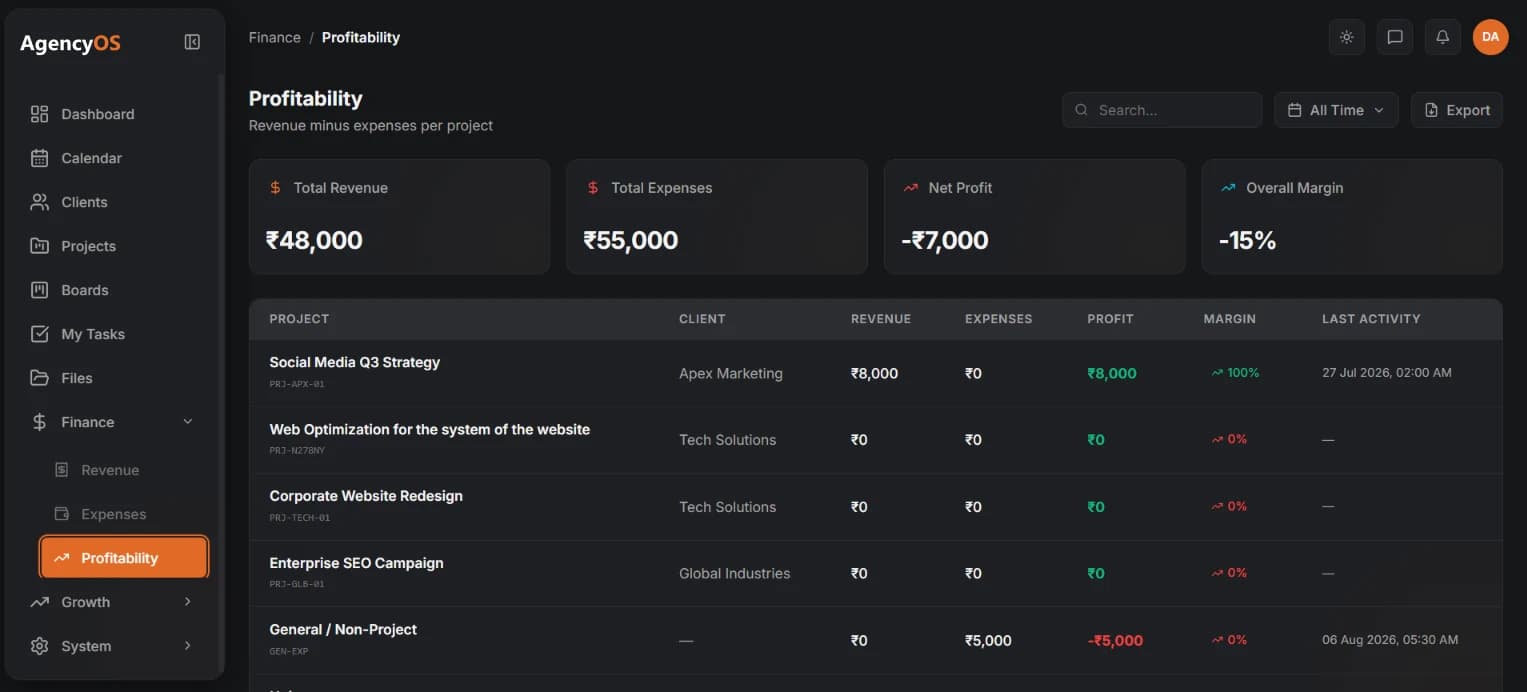Screen dimensions: 1527x692
Task: Sort by the PROJECT column header
Action: [x=299, y=319]
